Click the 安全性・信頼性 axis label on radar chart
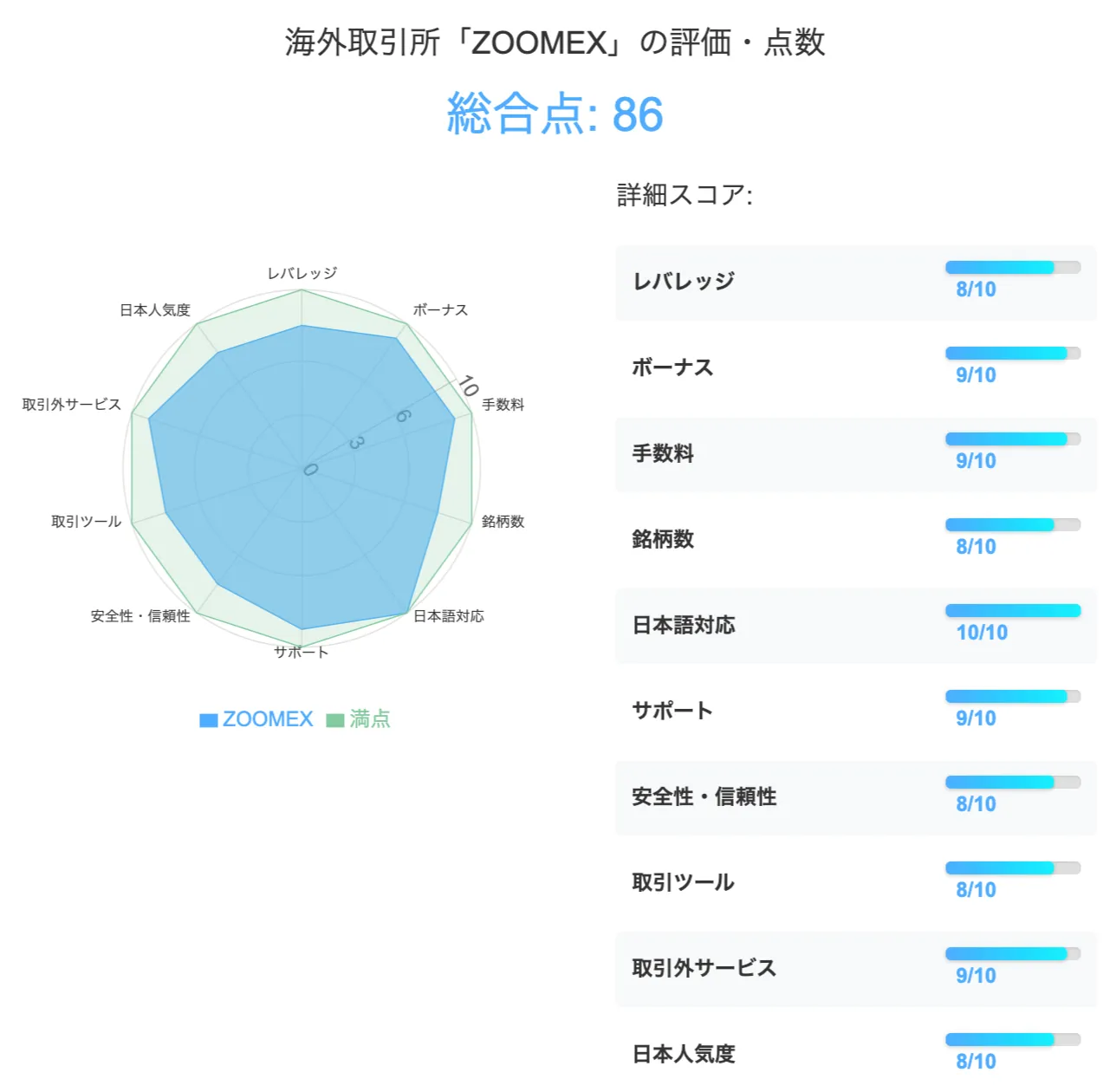 tap(140, 616)
